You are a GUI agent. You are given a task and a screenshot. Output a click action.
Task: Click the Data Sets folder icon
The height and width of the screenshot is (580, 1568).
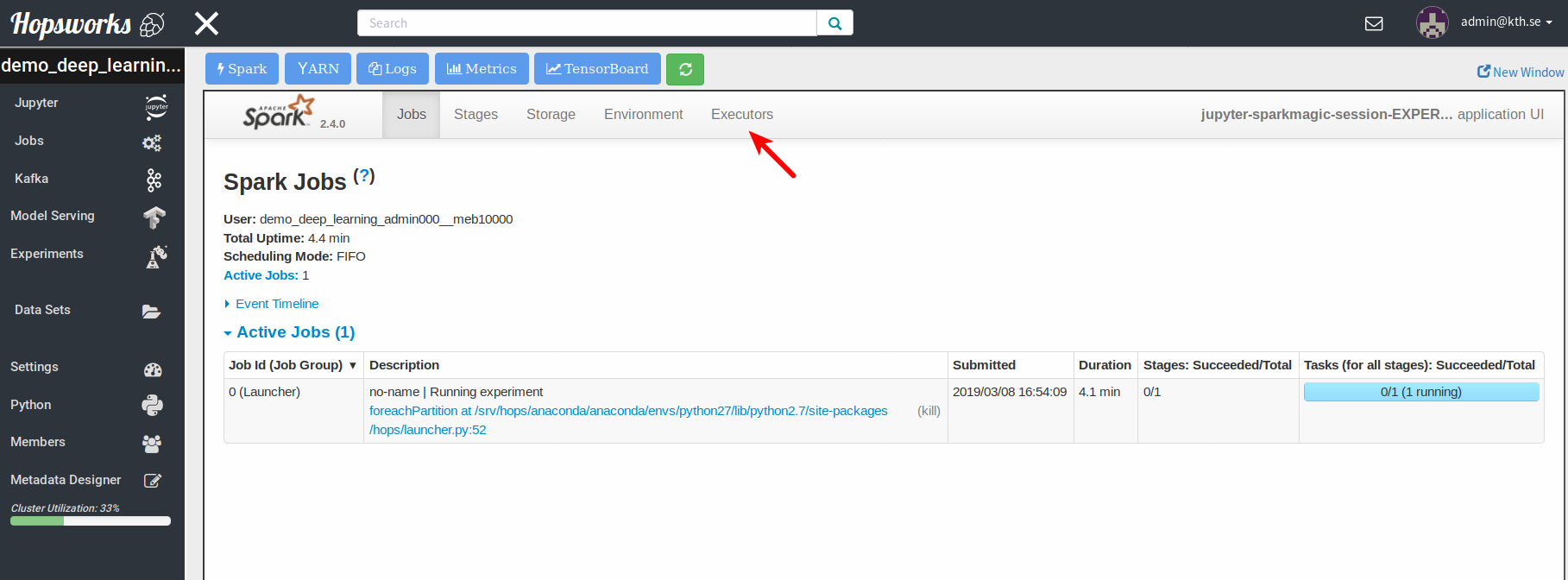coord(151,312)
